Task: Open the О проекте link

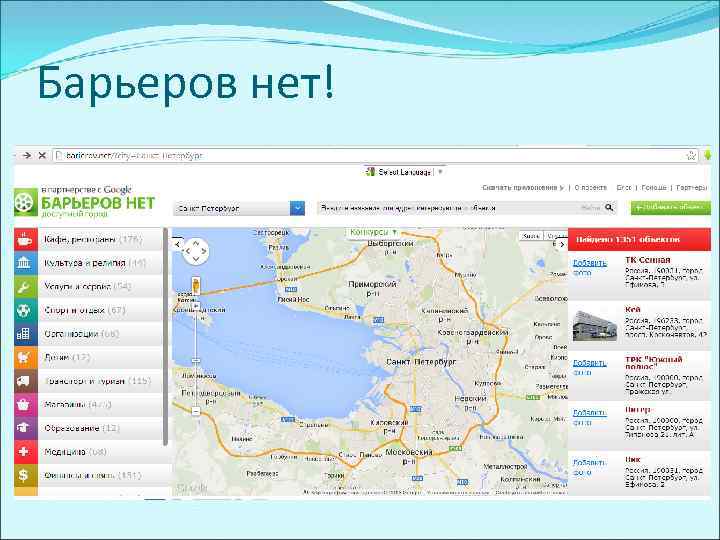Action: 591,187
